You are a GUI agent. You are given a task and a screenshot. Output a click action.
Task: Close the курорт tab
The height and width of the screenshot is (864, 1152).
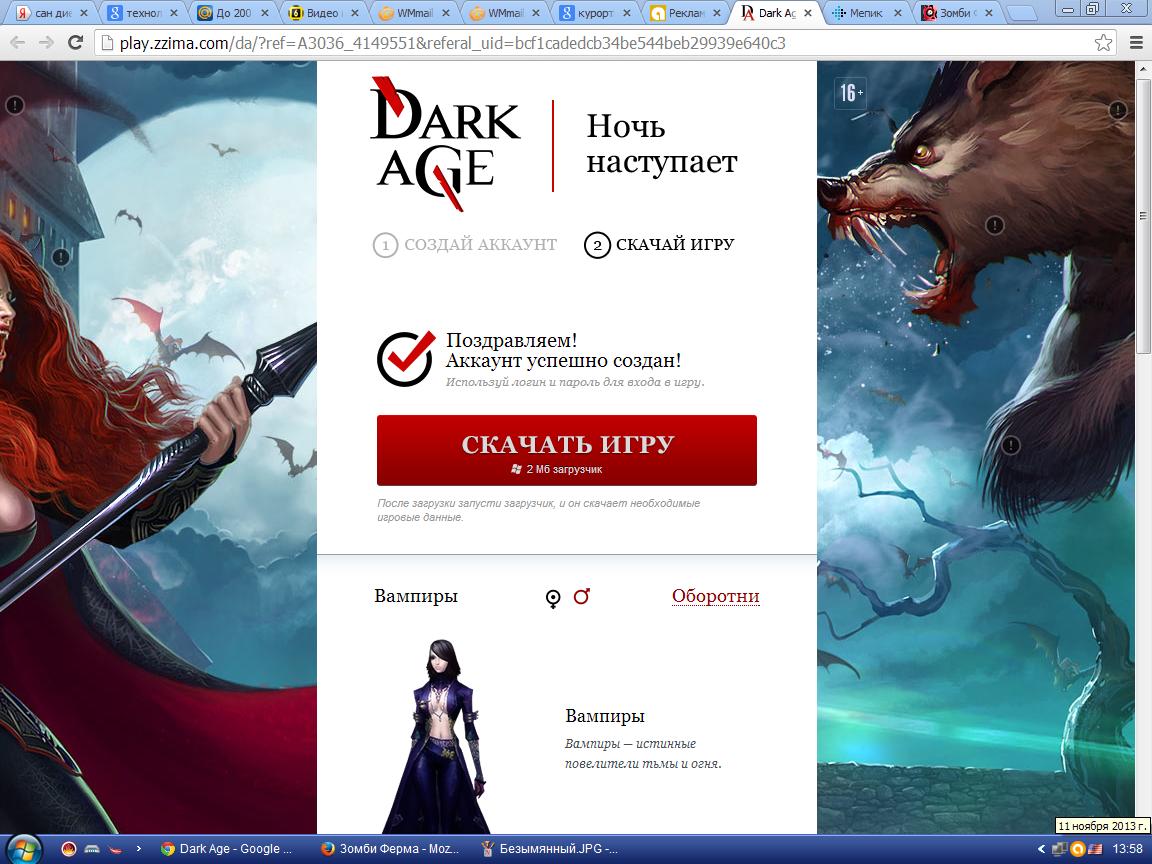(627, 13)
